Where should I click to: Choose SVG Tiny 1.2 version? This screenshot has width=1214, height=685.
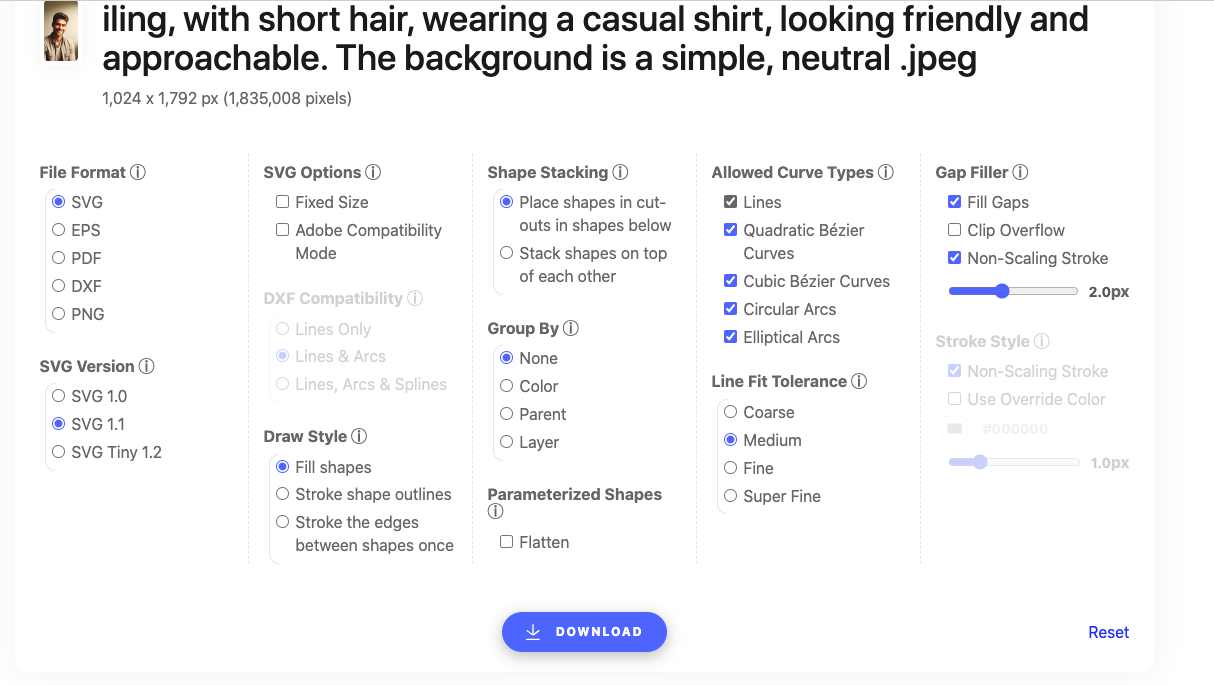pyautogui.click(x=57, y=452)
